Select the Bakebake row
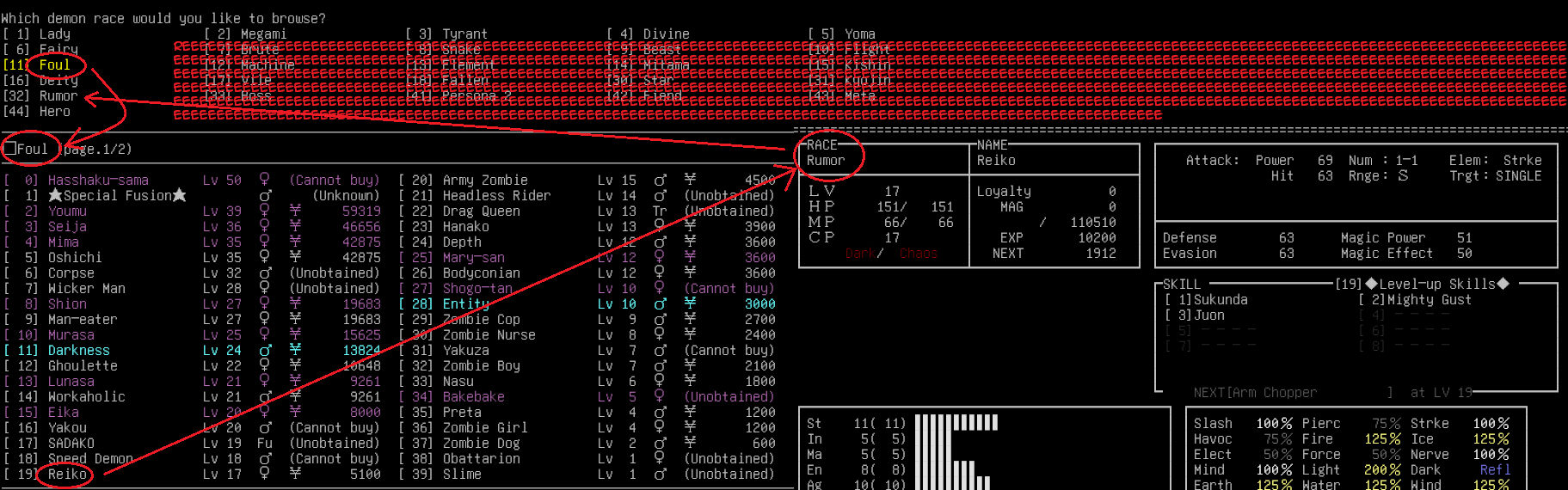1568x490 pixels. 587,397
